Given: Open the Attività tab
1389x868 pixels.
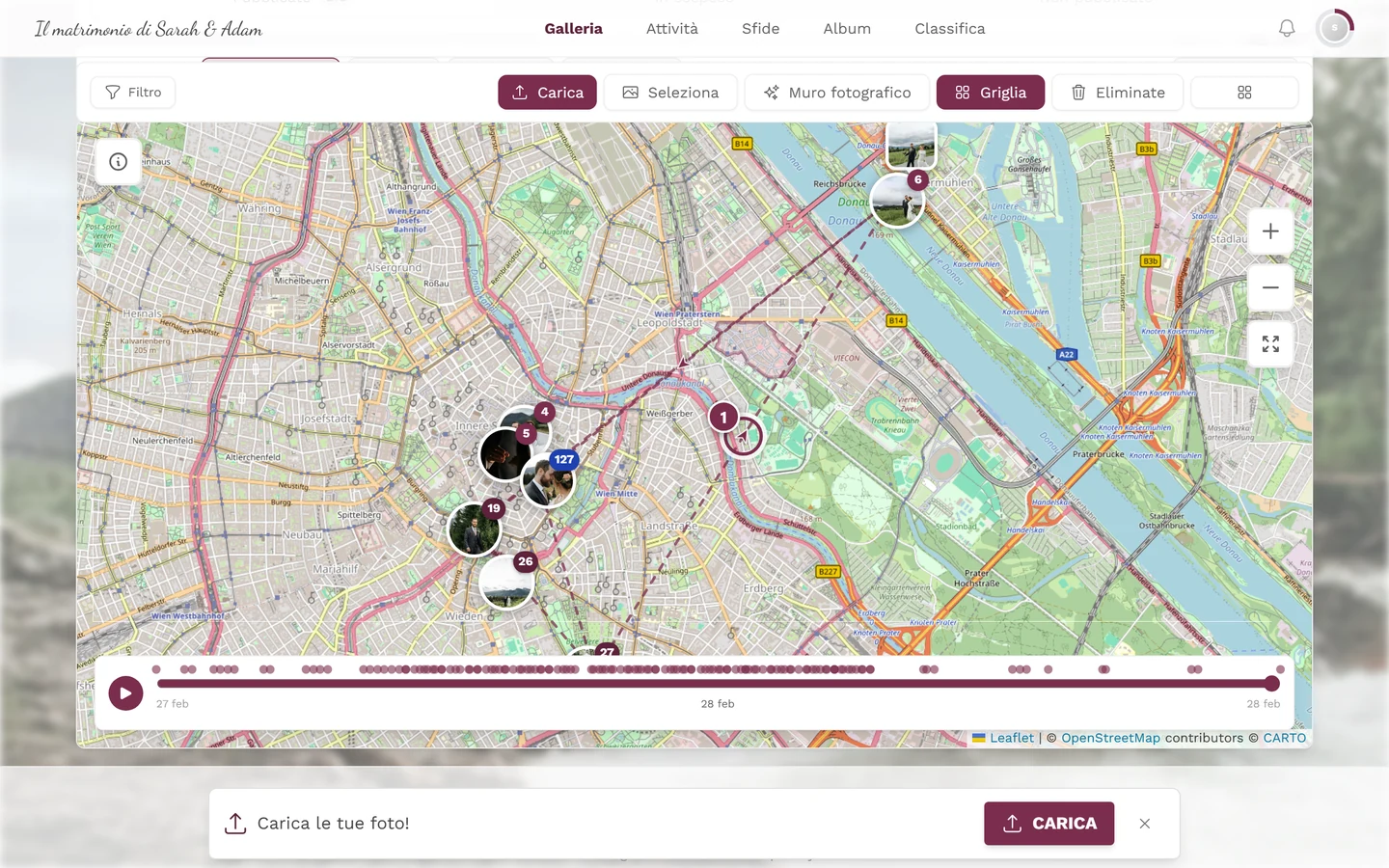Looking at the screenshot, I should pos(672,29).
